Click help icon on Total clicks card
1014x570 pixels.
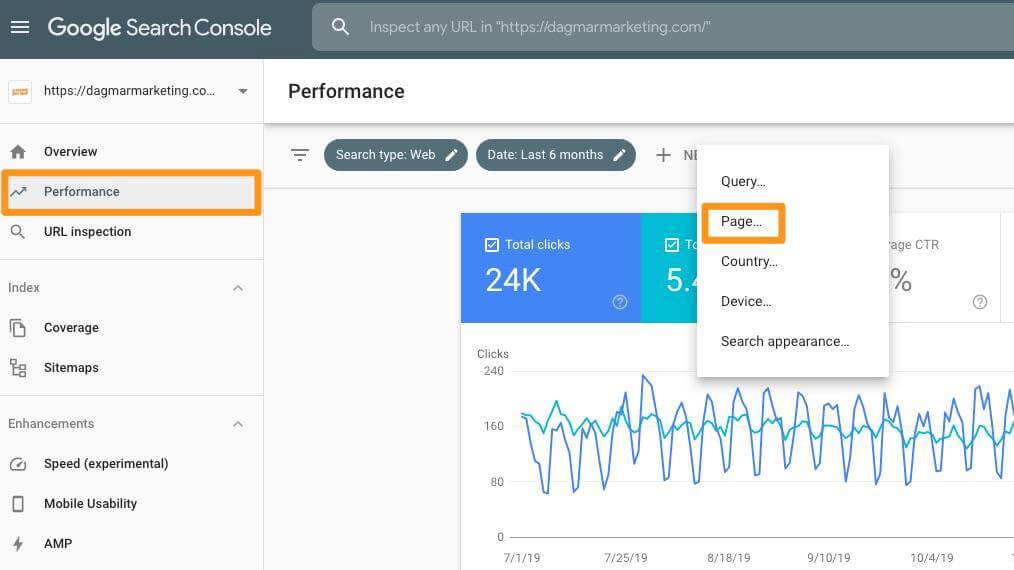click(620, 302)
